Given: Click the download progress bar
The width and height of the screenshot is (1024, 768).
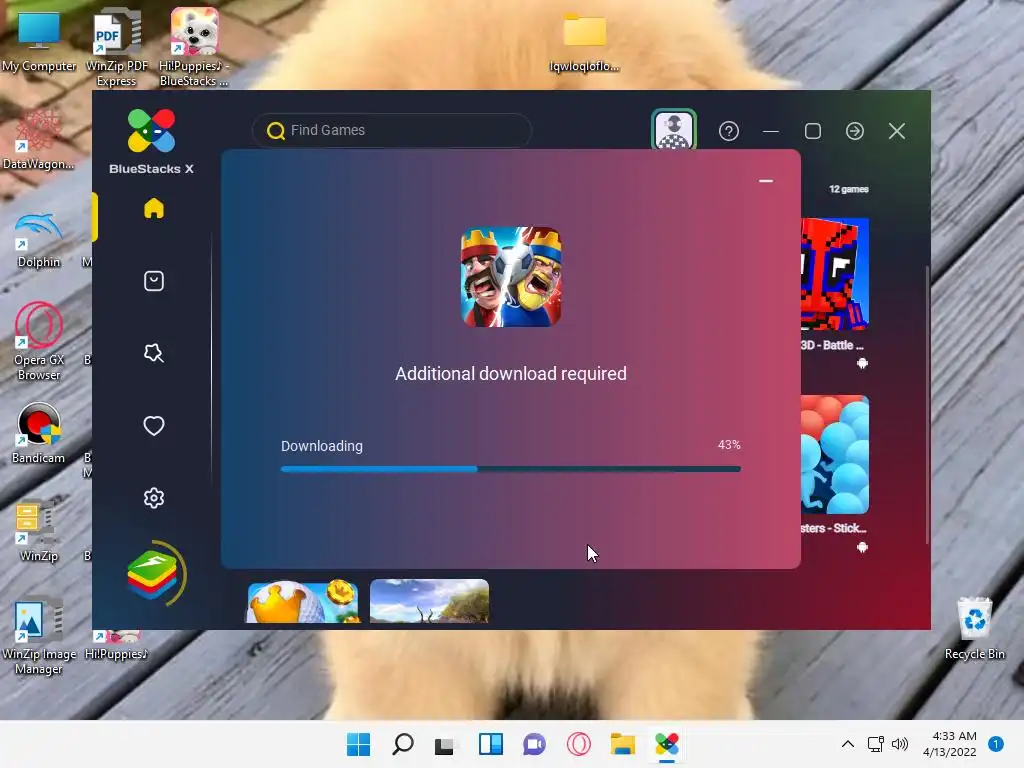Looking at the screenshot, I should (x=511, y=469).
